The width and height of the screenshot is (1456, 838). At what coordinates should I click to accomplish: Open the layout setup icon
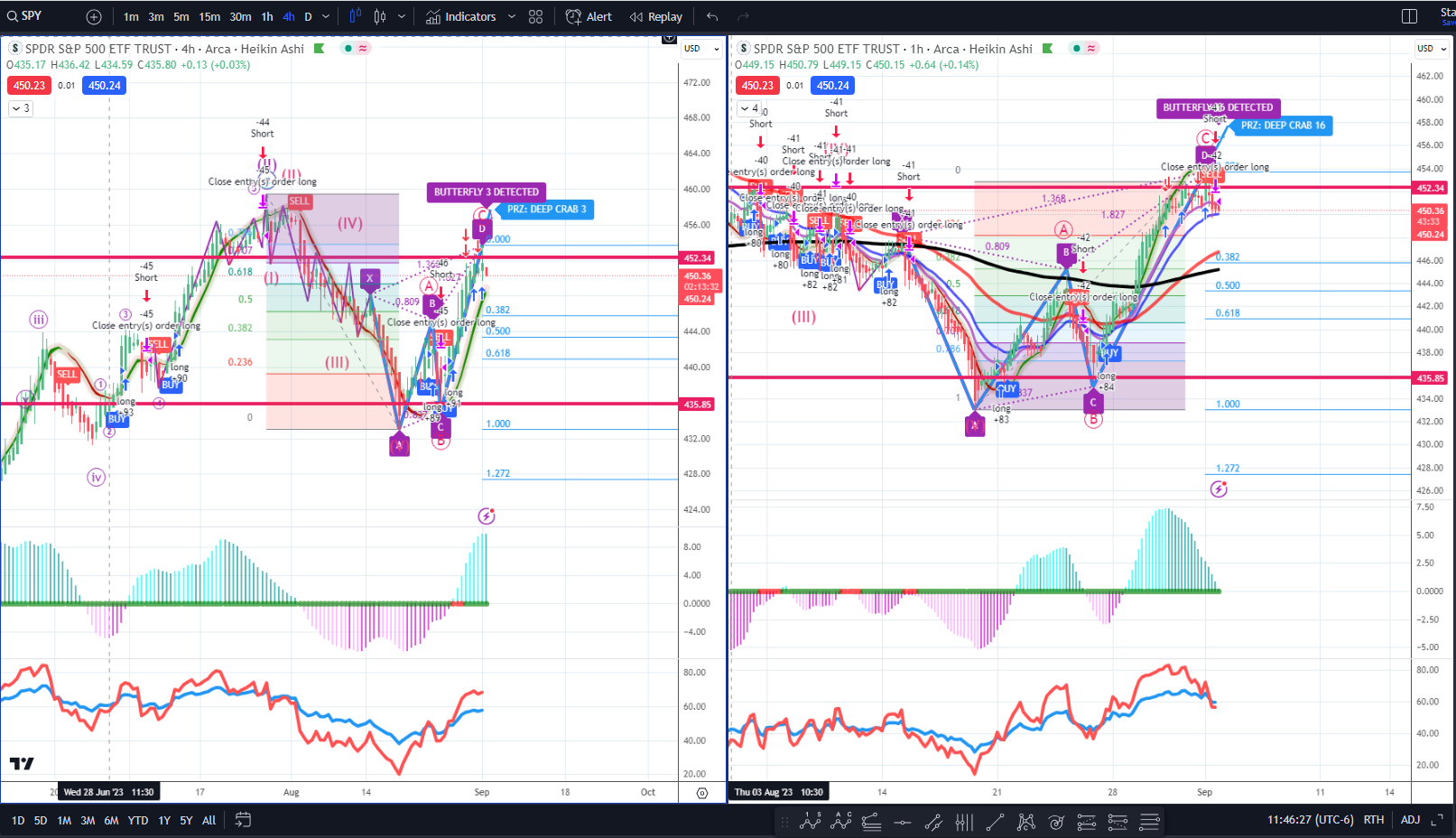[x=1409, y=16]
